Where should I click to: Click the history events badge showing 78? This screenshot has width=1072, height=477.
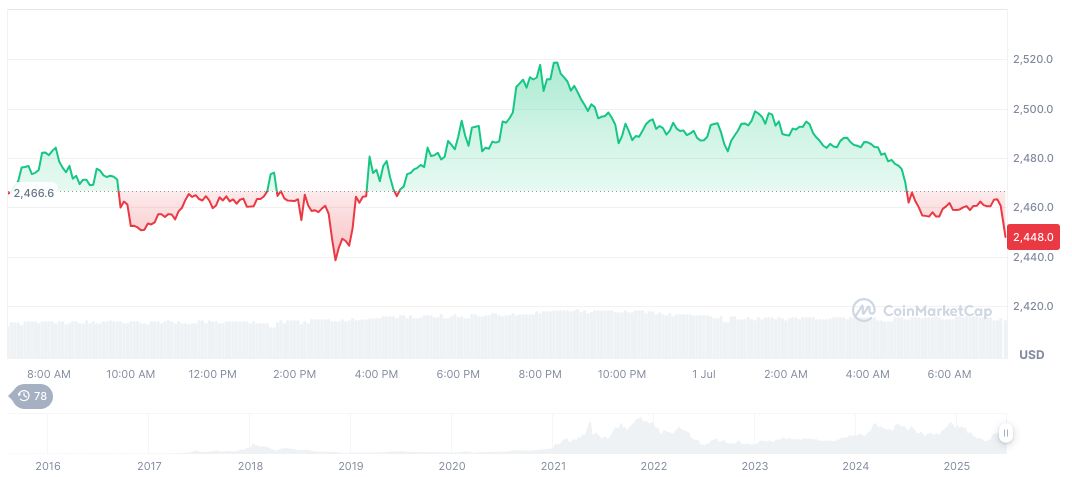pyautogui.click(x=33, y=396)
